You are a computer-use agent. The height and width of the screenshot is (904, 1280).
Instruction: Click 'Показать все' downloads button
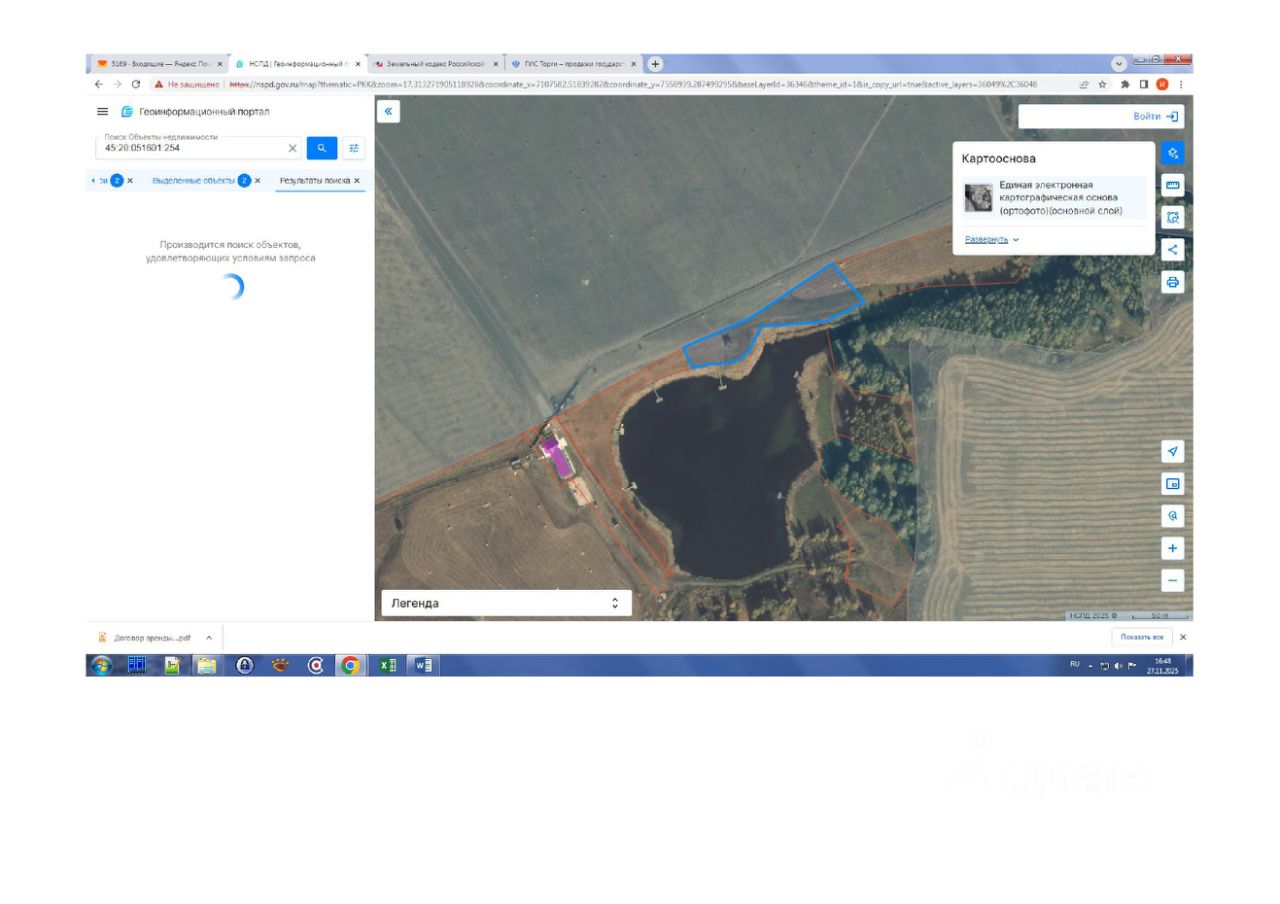pos(1142,637)
